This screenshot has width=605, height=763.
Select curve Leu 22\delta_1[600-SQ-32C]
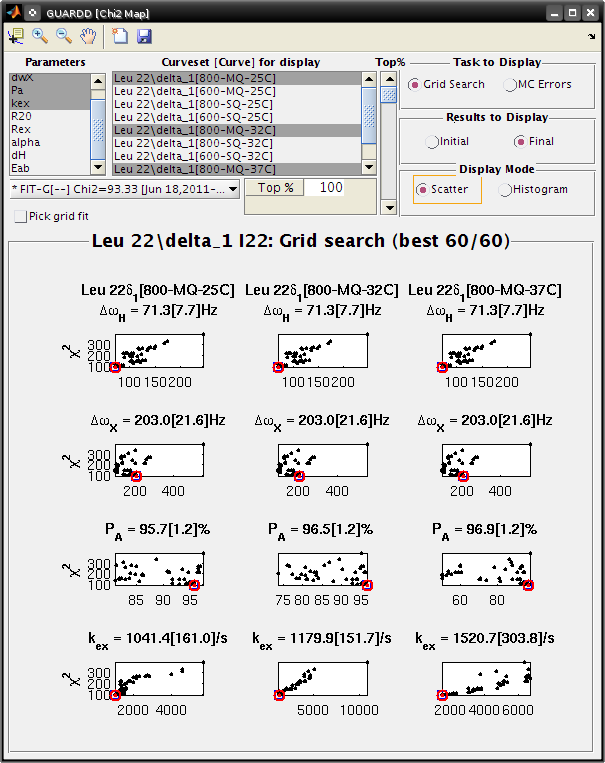pyautogui.click(x=237, y=156)
